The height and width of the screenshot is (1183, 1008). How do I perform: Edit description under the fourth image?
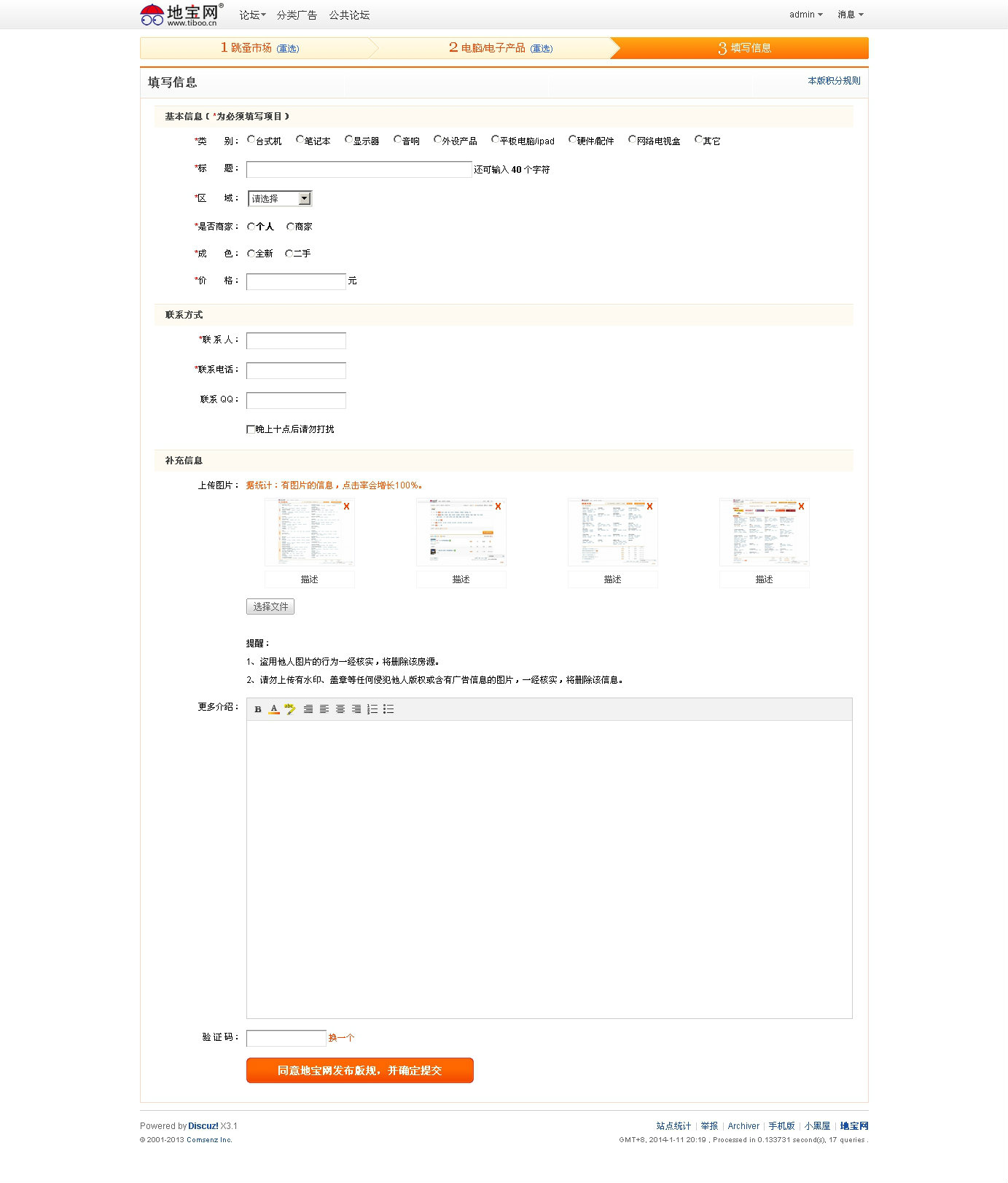coord(765,579)
